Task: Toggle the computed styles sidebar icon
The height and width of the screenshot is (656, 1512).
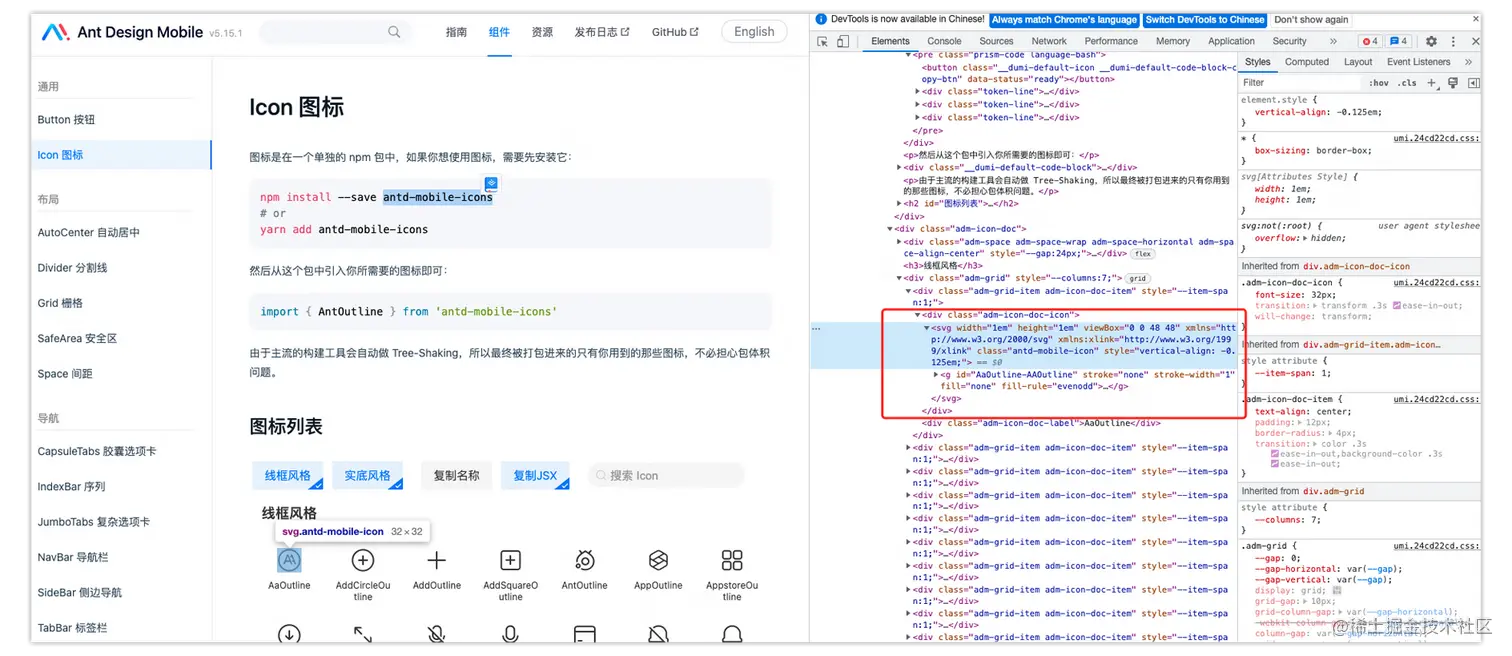Action: coord(1473,83)
